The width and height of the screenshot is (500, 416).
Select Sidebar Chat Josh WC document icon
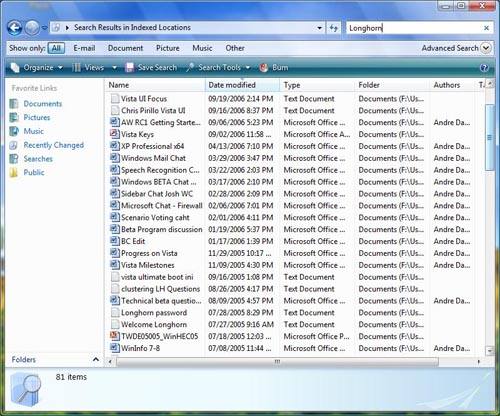(115, 193)
